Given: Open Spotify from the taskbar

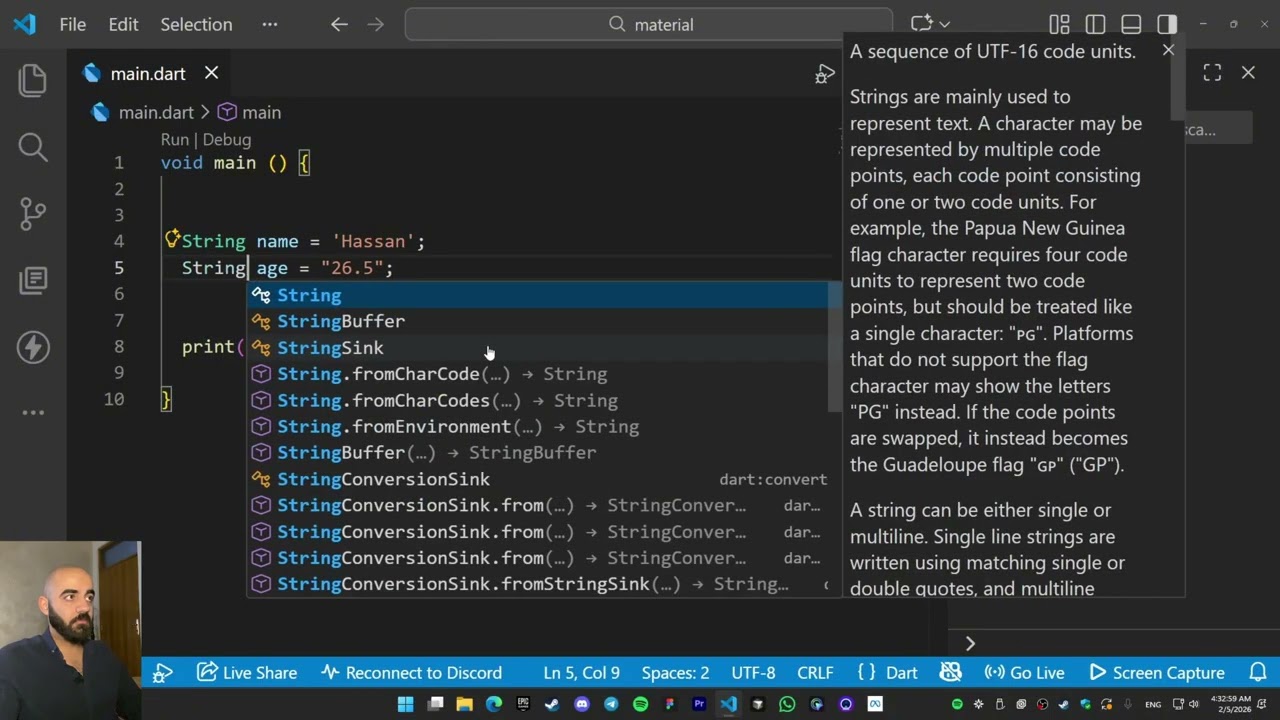Looking at the screenshot, I should pyautogui.click(x=640, y=704).
